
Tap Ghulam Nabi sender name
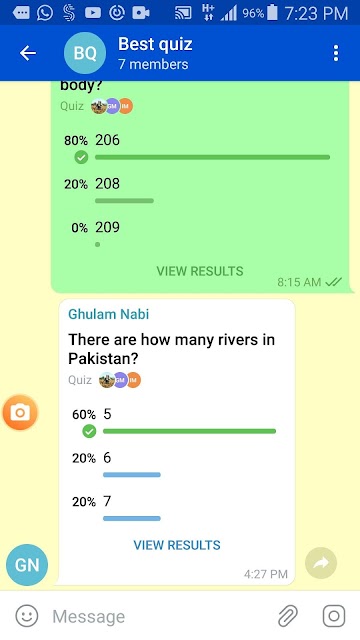(x=109, y=314)
